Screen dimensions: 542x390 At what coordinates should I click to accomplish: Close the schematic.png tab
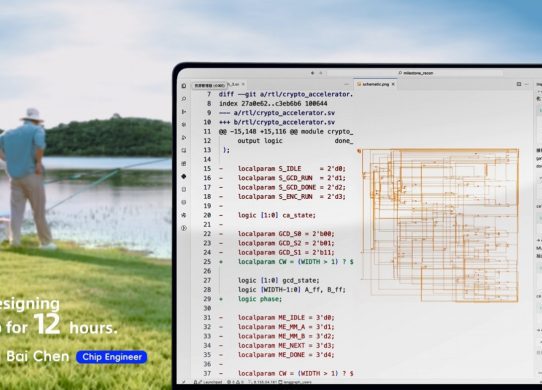coord(393,84)
